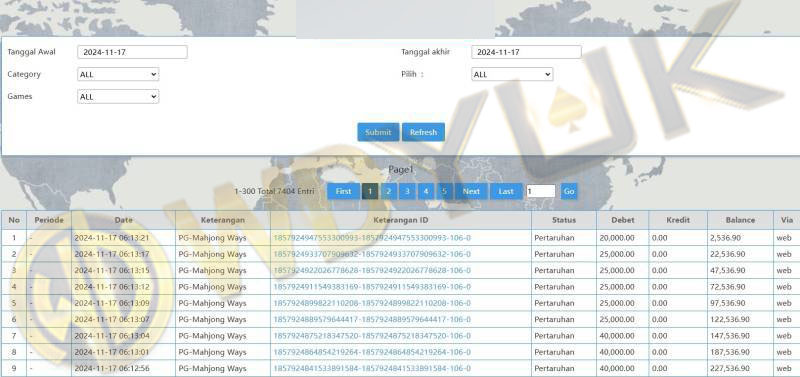The height and width of the screenshot is (377, 800).
Task: Click the Go button
Action: click(x=569, y=191)
